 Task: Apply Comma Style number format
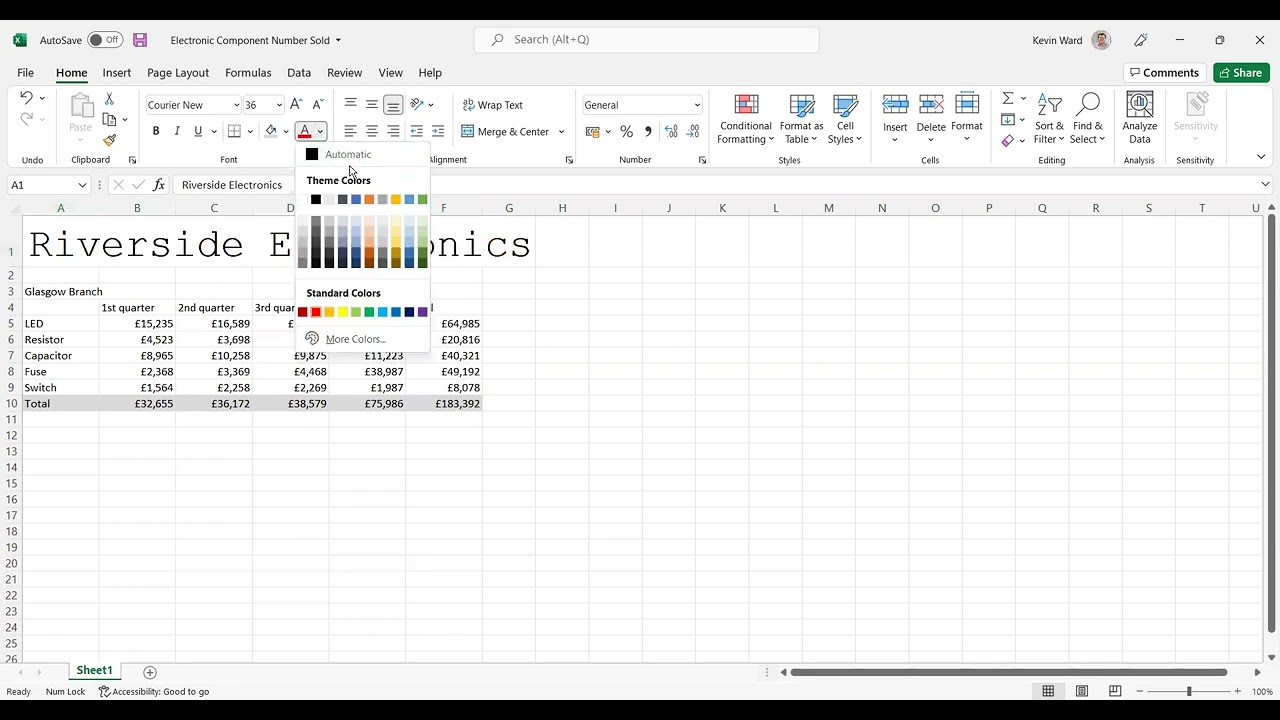tap(648, 131)
